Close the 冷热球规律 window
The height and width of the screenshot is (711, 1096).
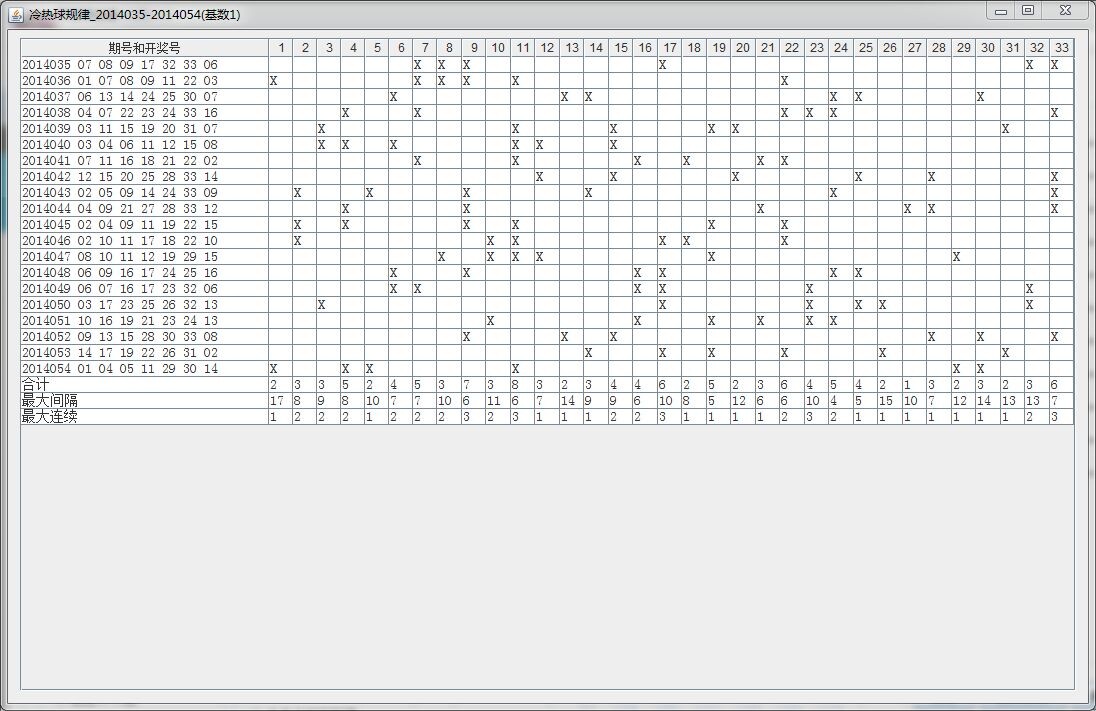tap(1065, 10)
